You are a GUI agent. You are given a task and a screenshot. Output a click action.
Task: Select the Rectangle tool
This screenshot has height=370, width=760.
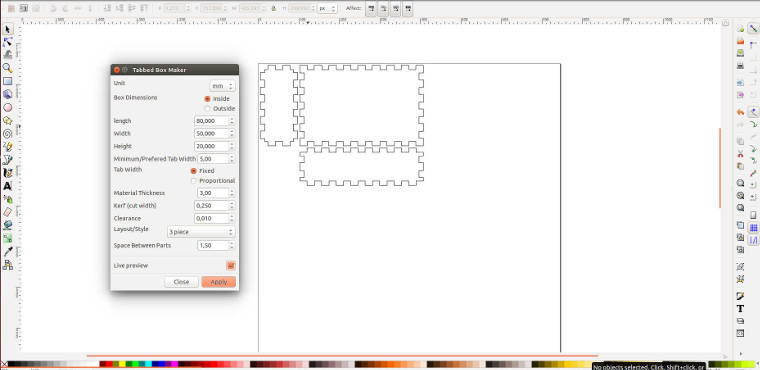point(7,81)
